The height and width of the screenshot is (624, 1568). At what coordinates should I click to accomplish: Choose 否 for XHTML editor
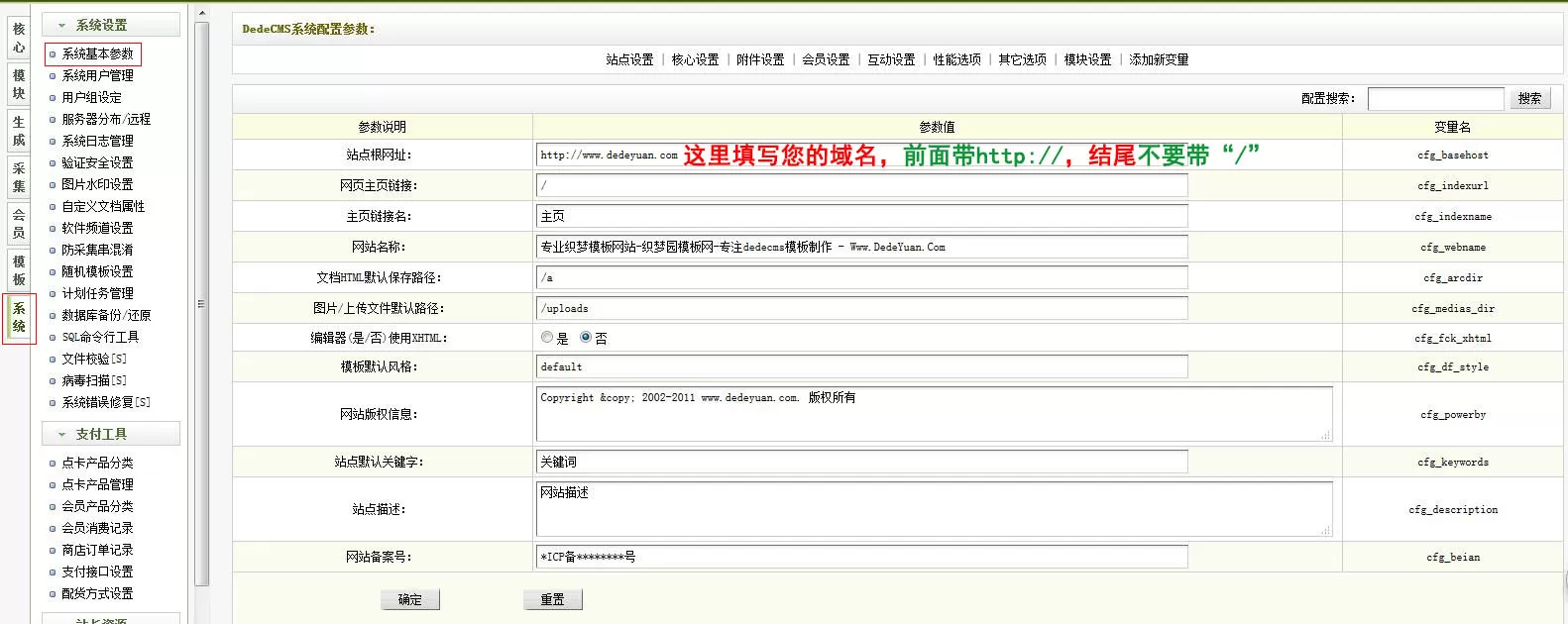[x=586, y=337]
